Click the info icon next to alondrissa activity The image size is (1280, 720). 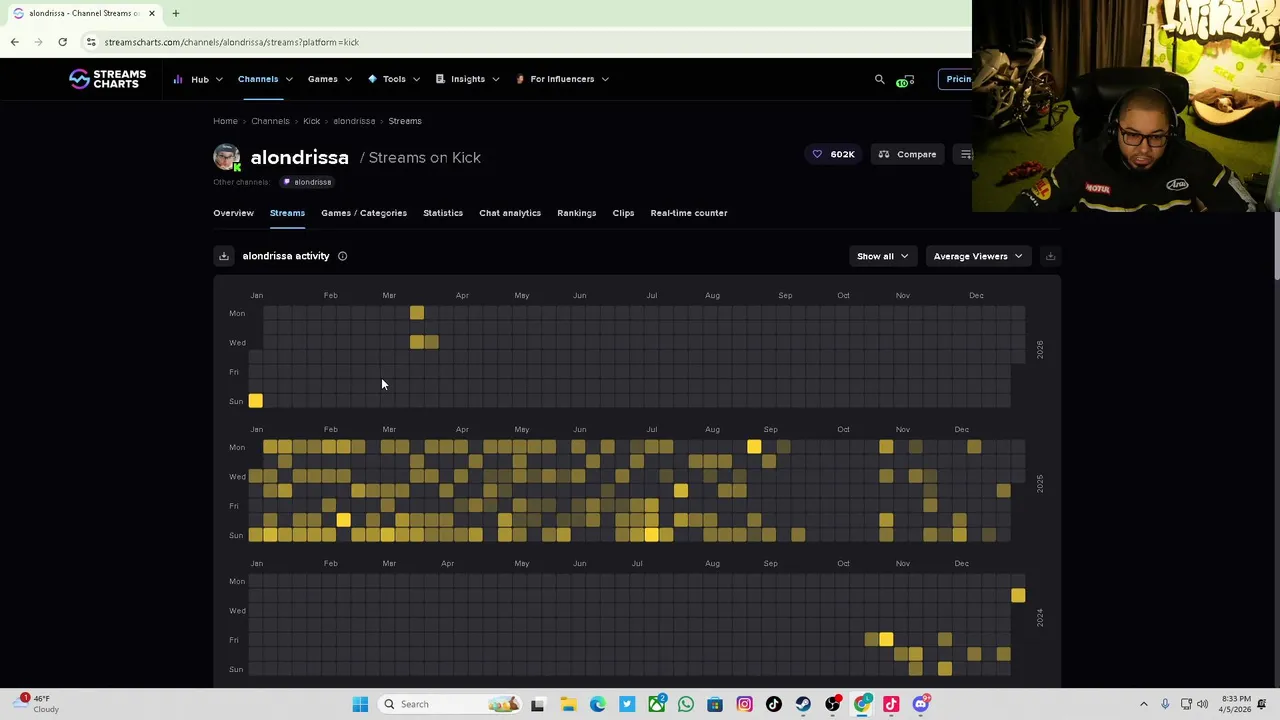click(342, 256)
